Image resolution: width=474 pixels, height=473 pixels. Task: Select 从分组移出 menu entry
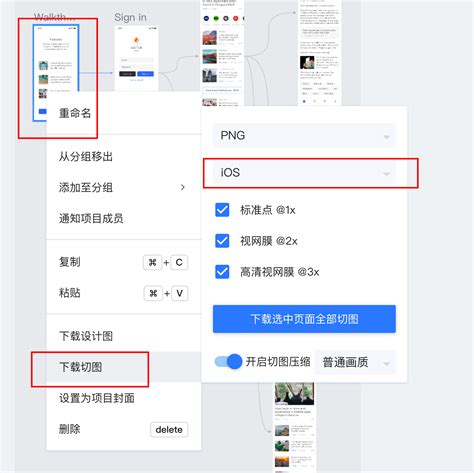(124, 156)
